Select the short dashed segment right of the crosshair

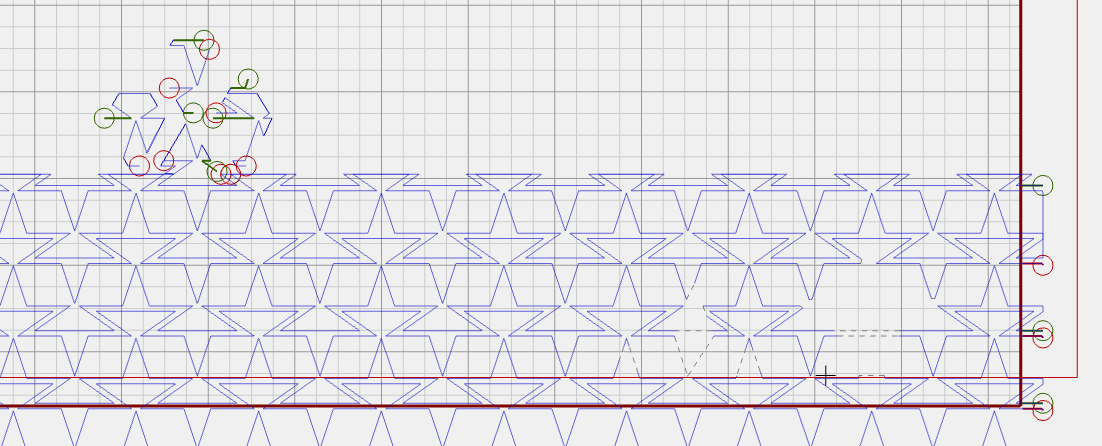pyautogui.click(x=871, y=376)
